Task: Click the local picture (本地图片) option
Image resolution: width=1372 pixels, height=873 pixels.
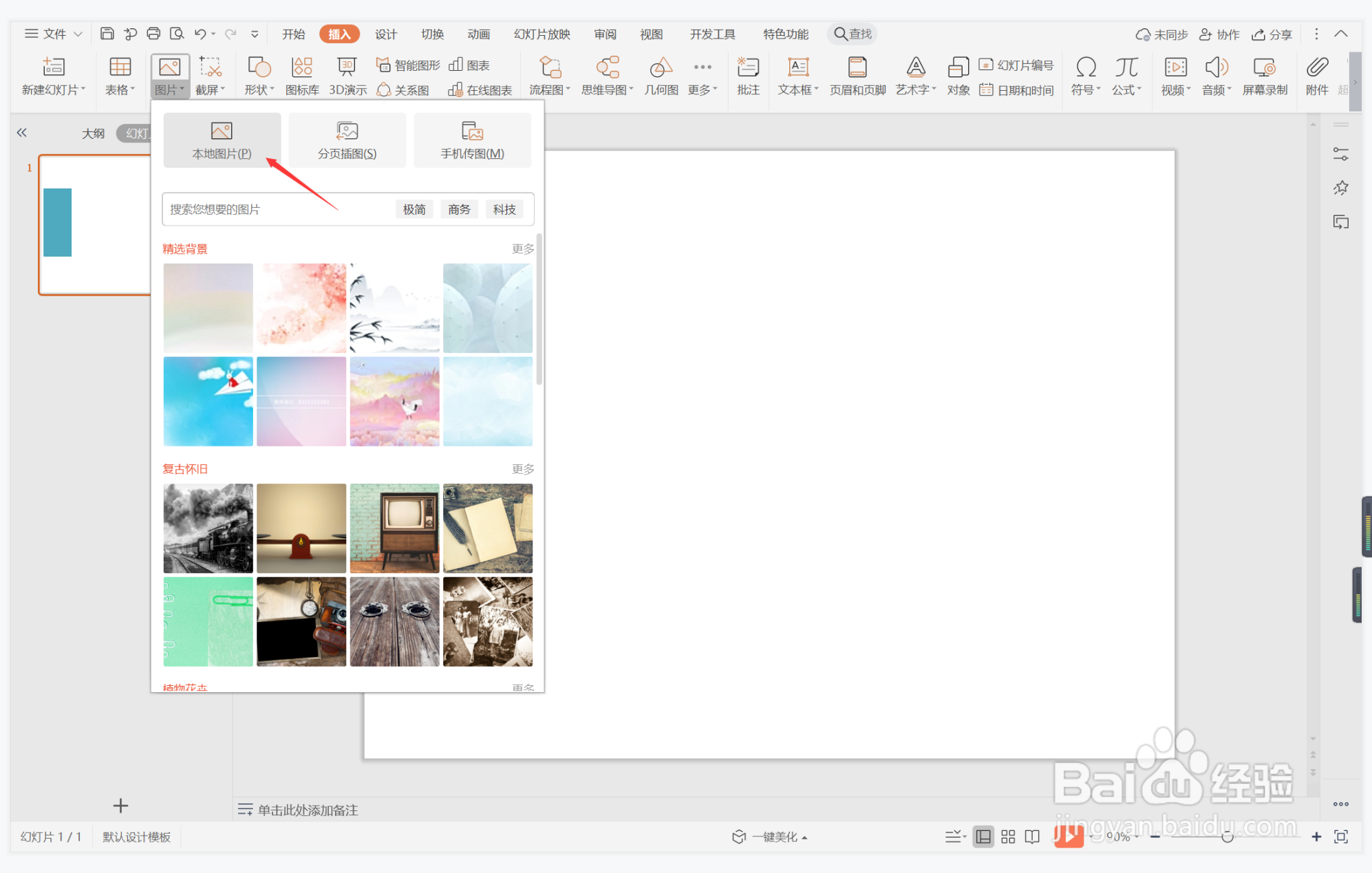Action: click(x=222, y=140)
